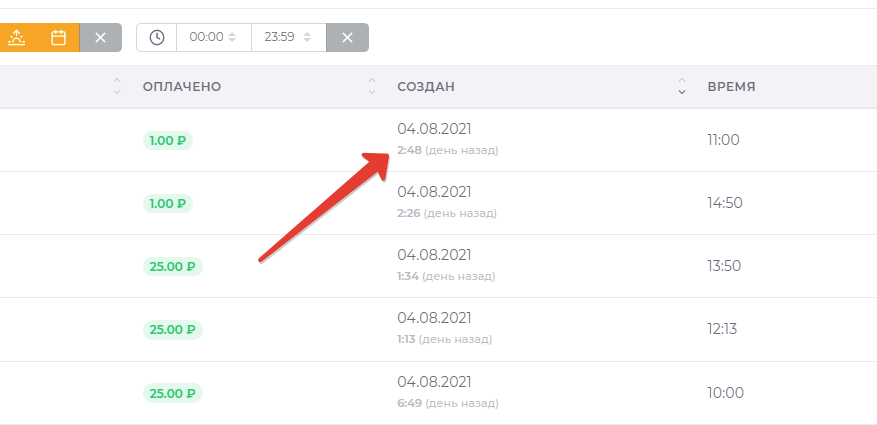This screenshot has height=425, width=877.
Task: Click the clock icon in time filter
Action: [157, 38]
